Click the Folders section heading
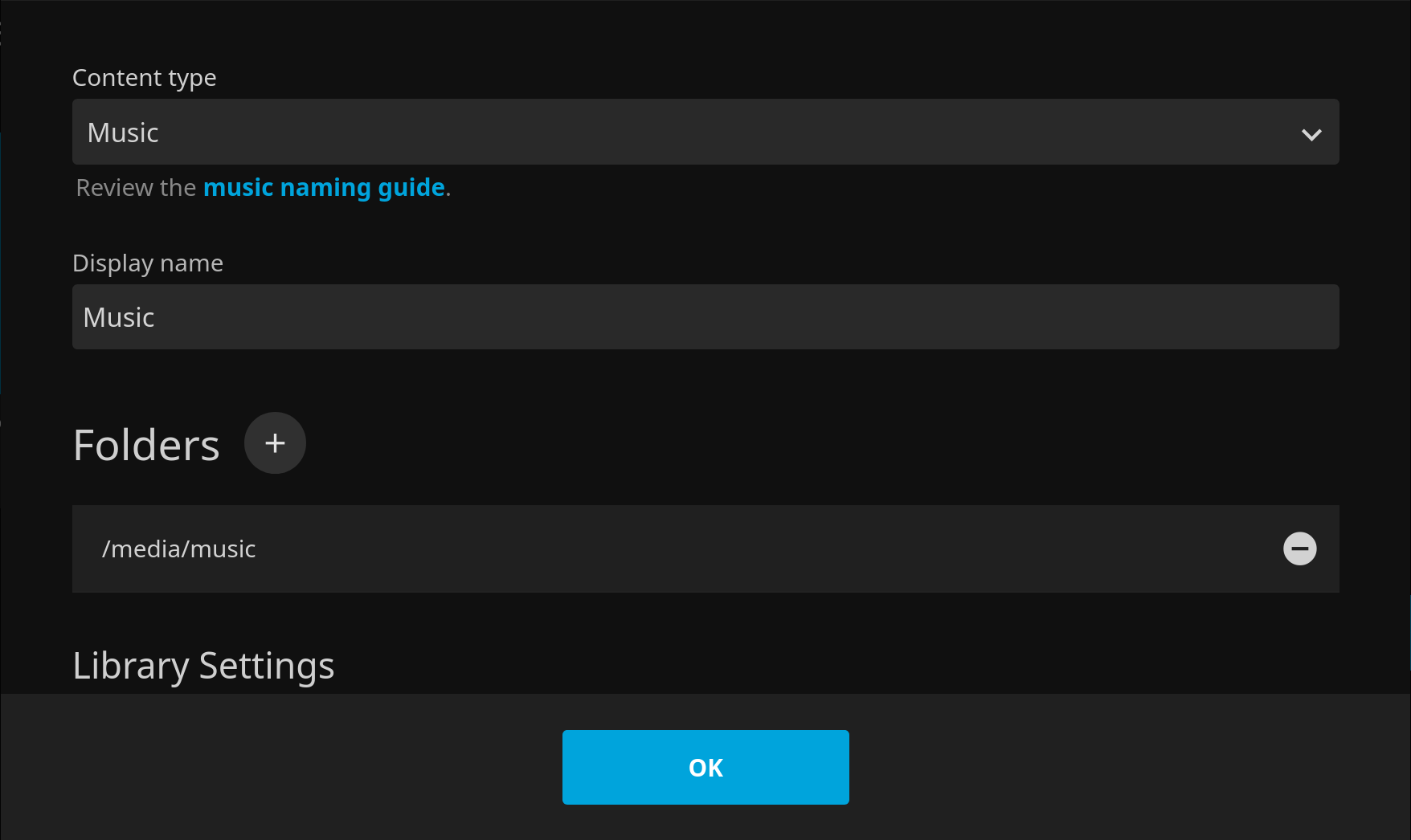1411x840 pixels. tap(146, 445)
